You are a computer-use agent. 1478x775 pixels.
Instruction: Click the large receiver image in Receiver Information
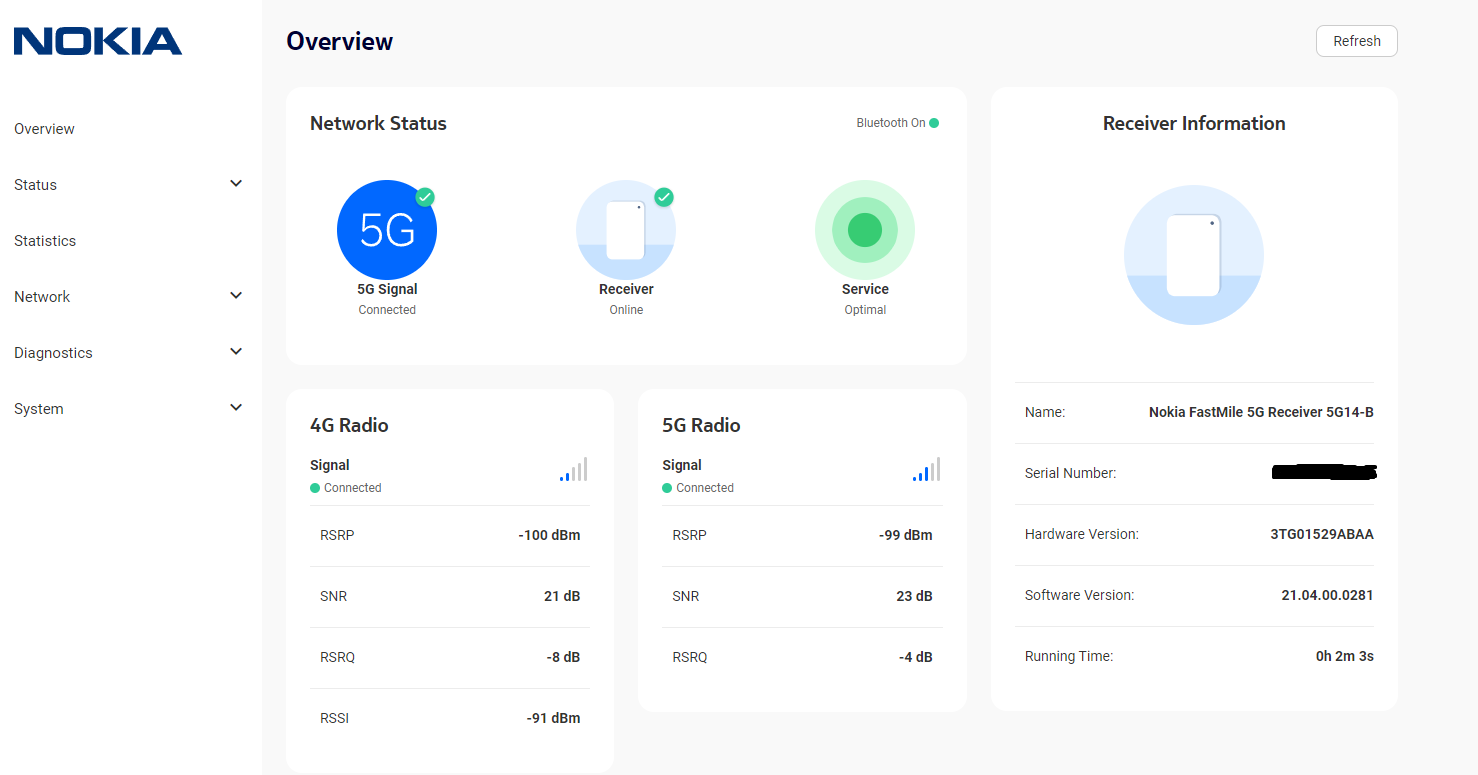click(x=1194, y=255)
